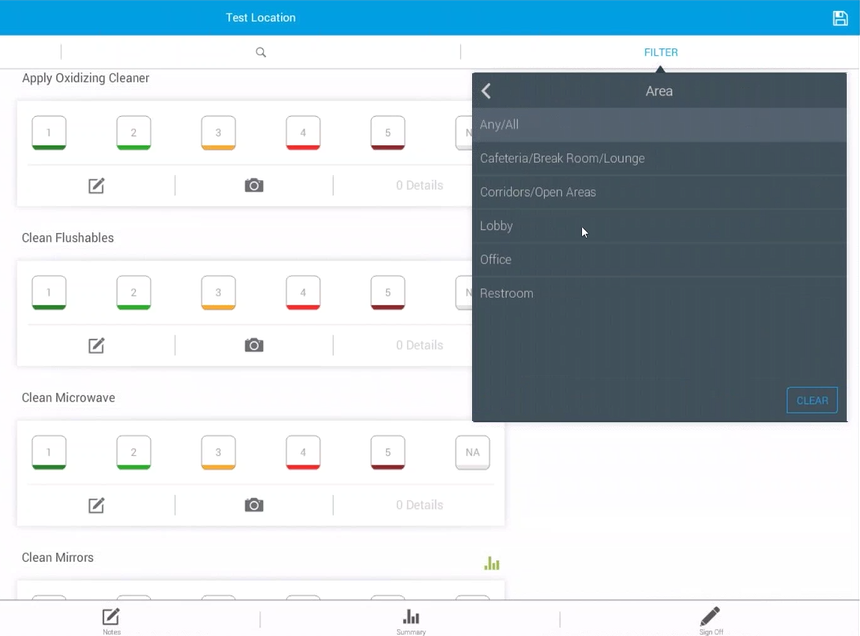Add a note for Apply Oxidizing Cleaner
860x636 pixels.
tap(96, 185)
